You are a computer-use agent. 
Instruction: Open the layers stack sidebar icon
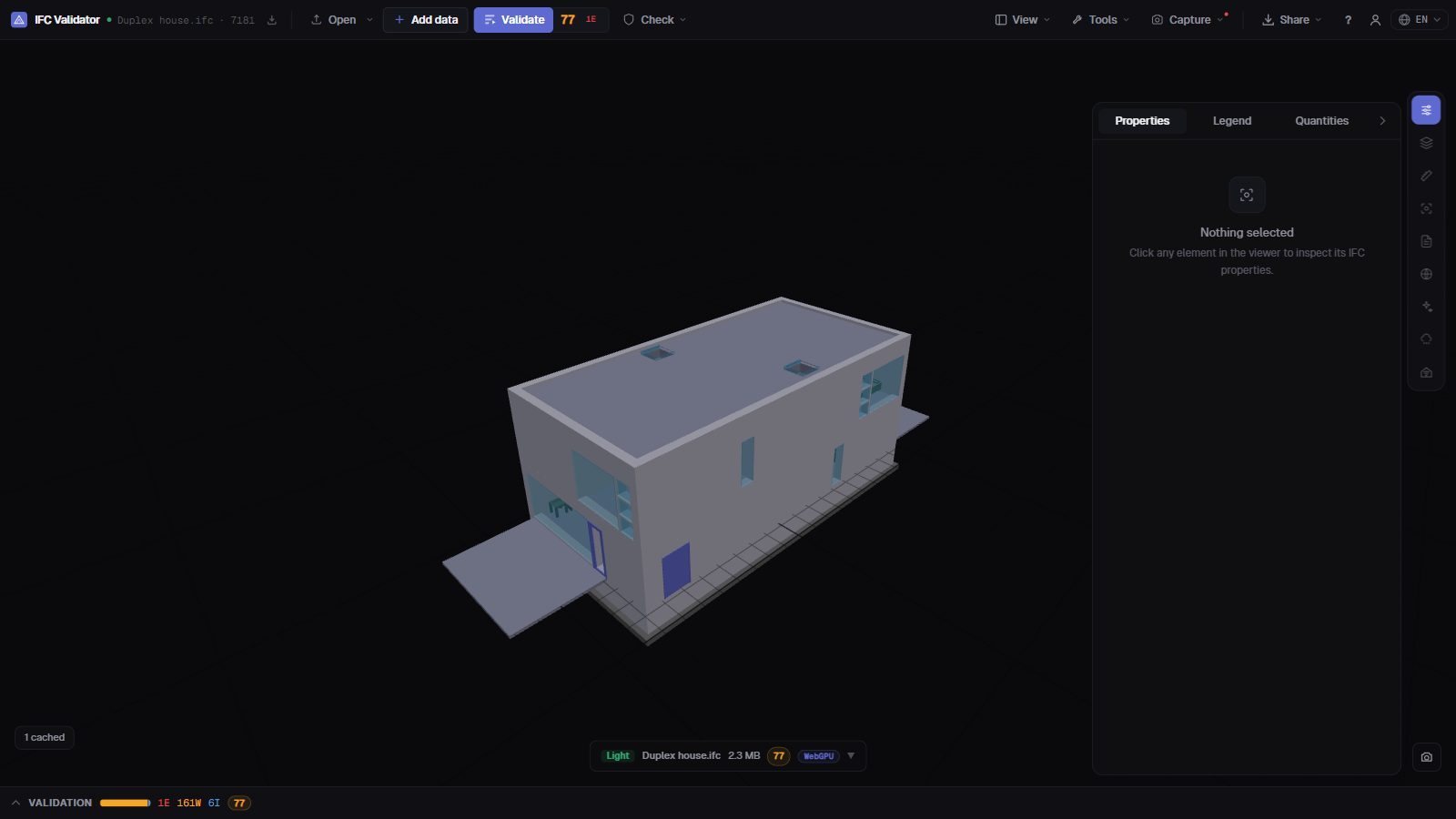point(1426,143)
